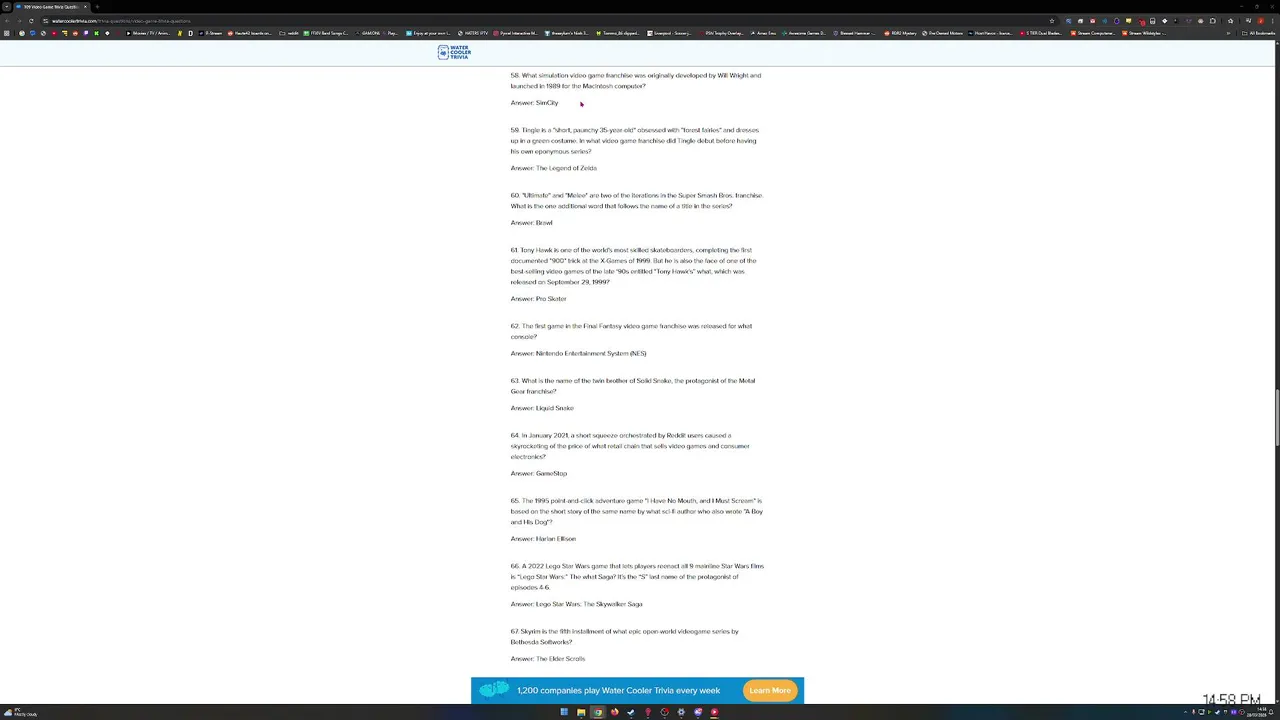
Task: Open File Explorer from the taskbar
Action: click(x=581, y=712)
